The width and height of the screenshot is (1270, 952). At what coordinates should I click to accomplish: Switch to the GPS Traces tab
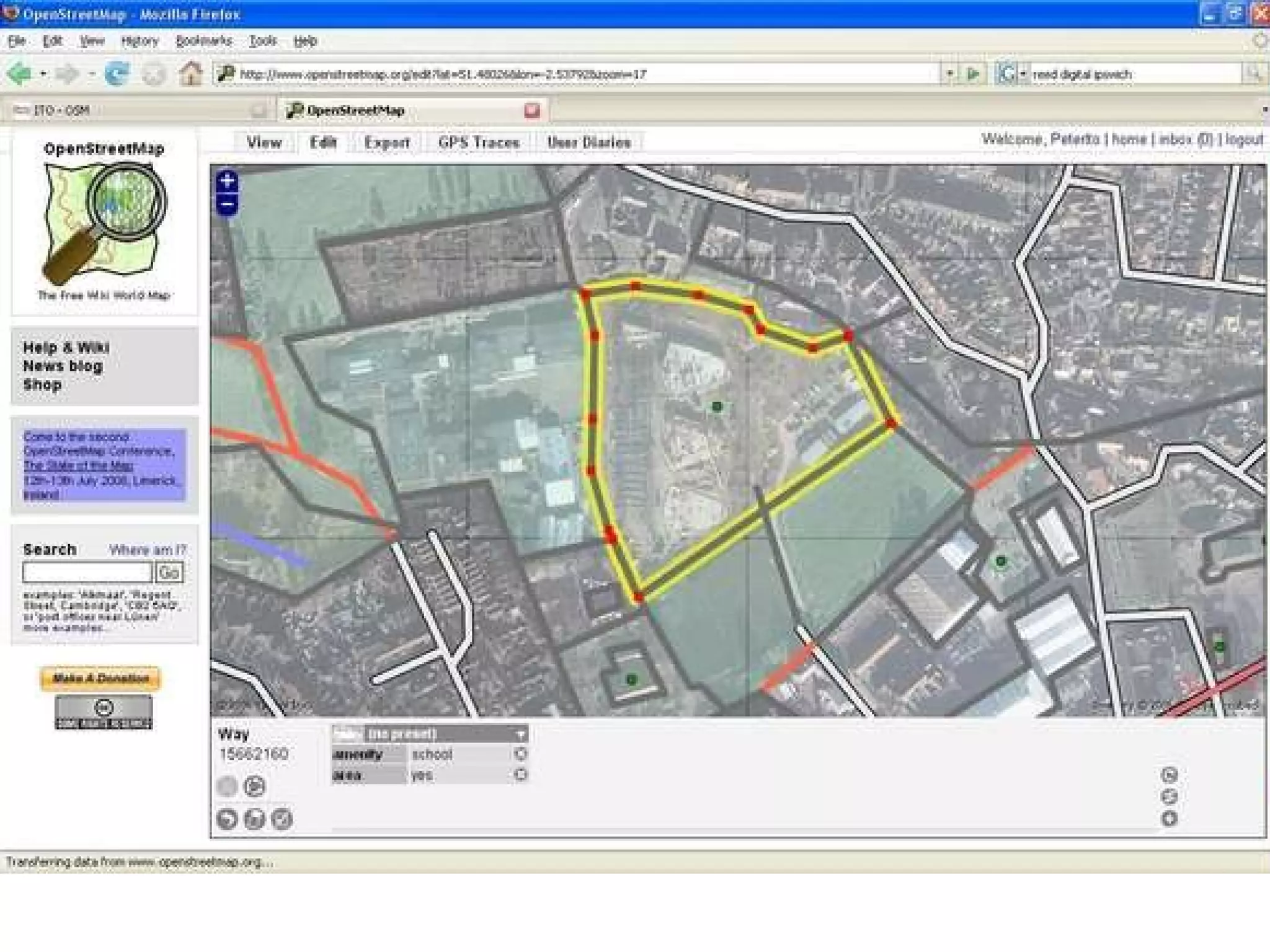pyautogui.click(x=478, y=143)
